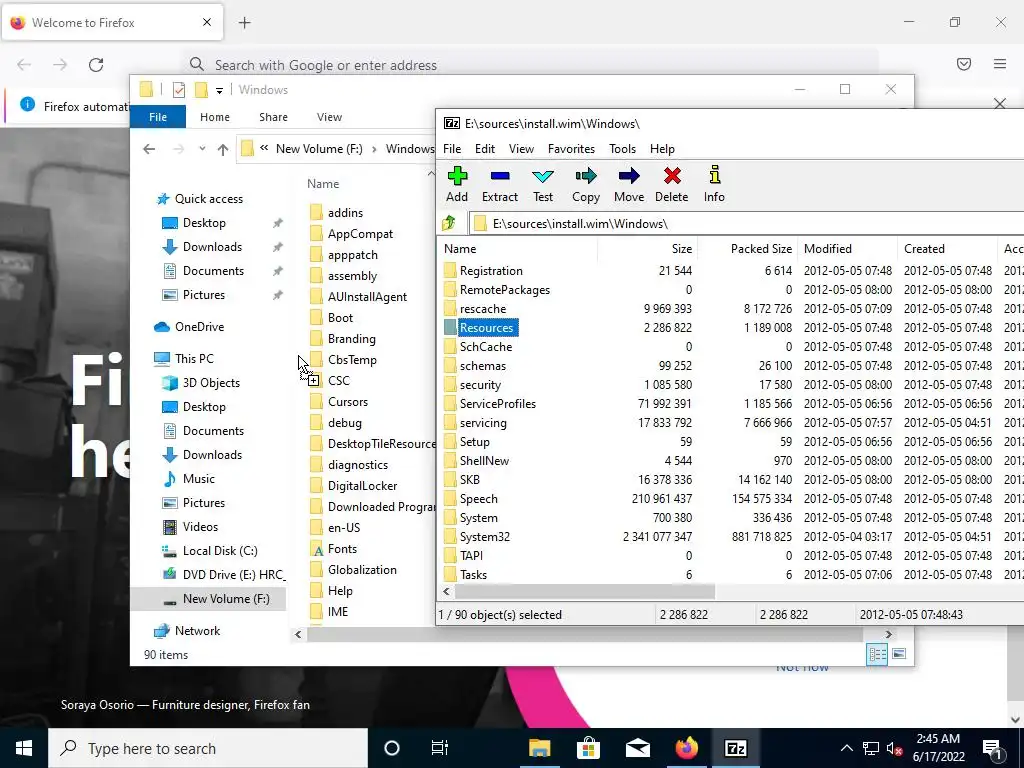The height and width of the screenshot is (768, 1024).
Task: Open the 7-Zip Help menu
Action: point(662,149)
